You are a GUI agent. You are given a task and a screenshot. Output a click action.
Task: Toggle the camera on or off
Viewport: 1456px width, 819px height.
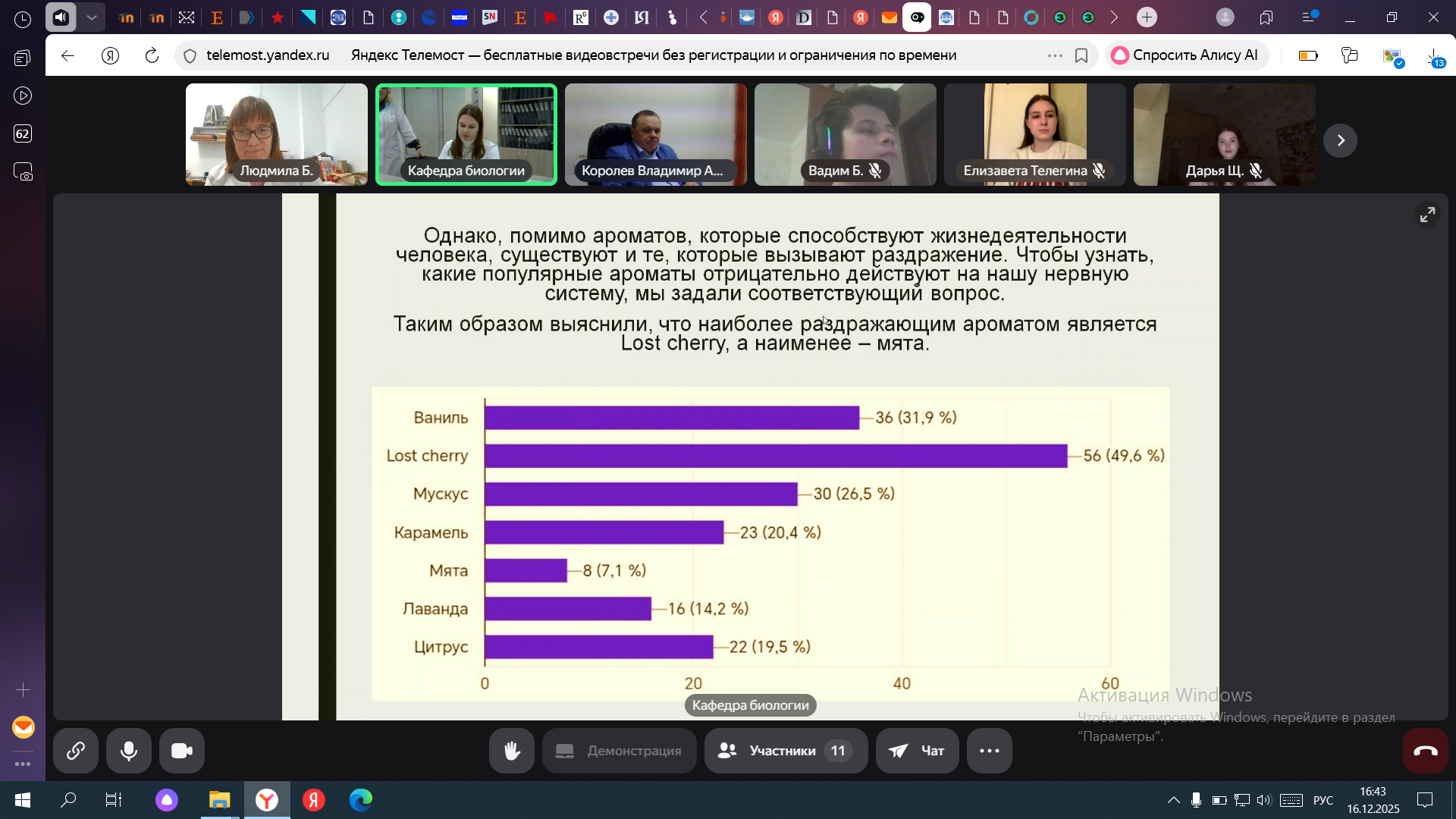pyautogui.click(x=182, y=751)
